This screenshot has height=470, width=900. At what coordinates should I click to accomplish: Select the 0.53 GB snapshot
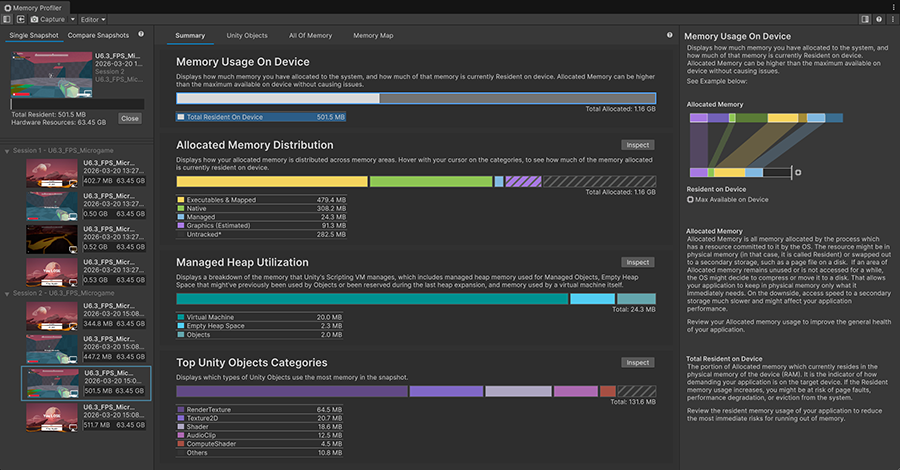[86, 272]
